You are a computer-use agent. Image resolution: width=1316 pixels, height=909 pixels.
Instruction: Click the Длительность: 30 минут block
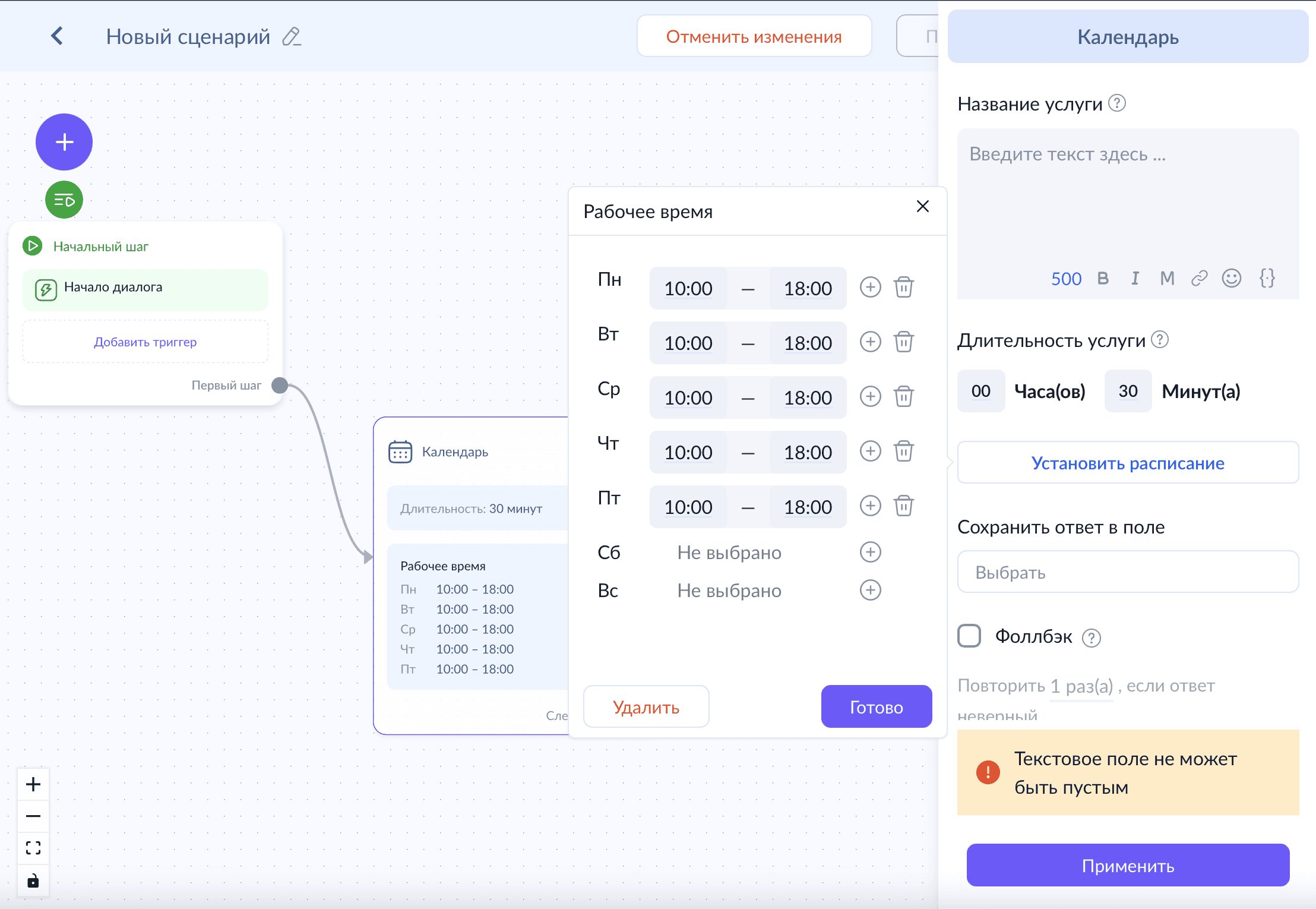click(x=477, y=509)
